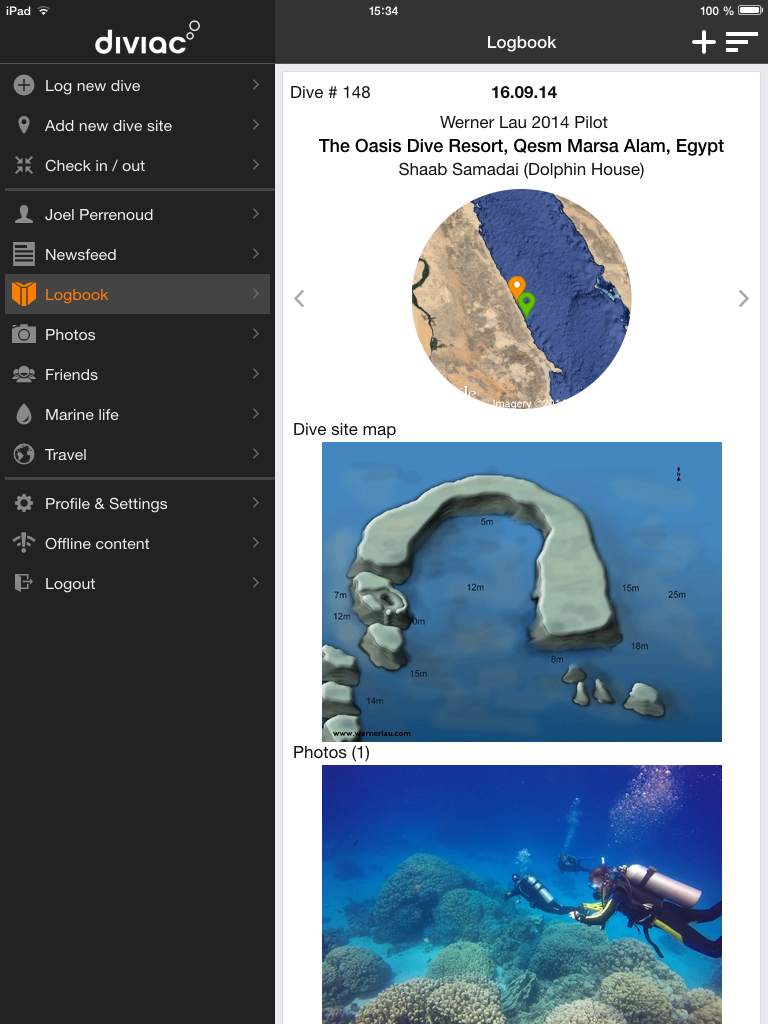Image resolution: width=768 pixels, height=1024 pixels.
Task: Tap the Dive # 148 label
Action: tap(330, 92)
